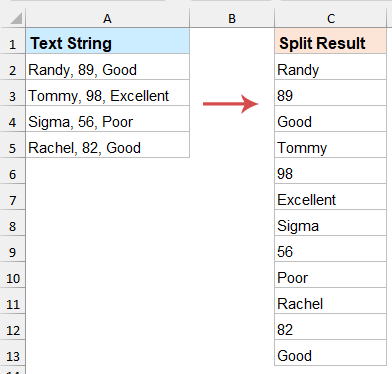Select cell containing Tommy, 98, Excellent
Screen dimensions: 392x374
[x=108, y=93]
